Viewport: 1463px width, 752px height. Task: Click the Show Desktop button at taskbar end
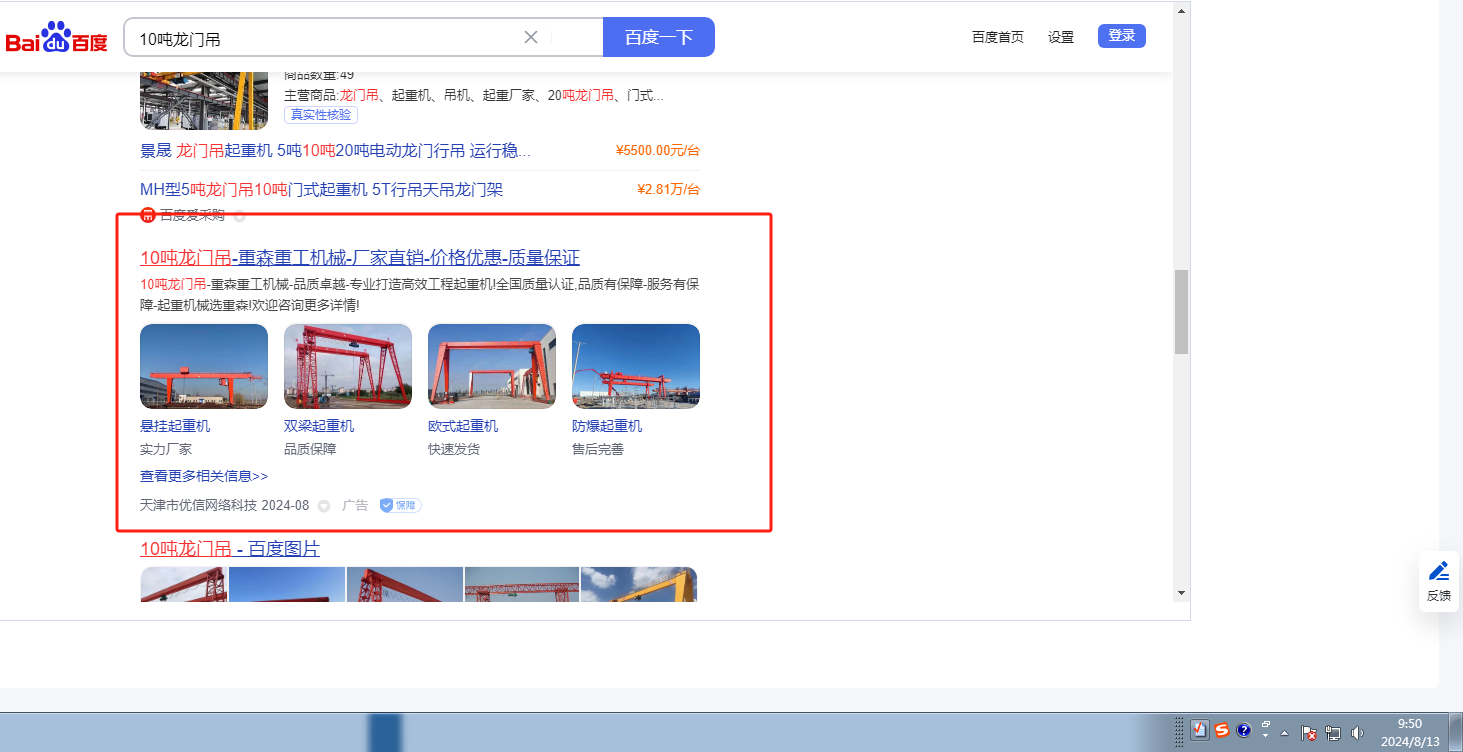tap(1455, 732)
